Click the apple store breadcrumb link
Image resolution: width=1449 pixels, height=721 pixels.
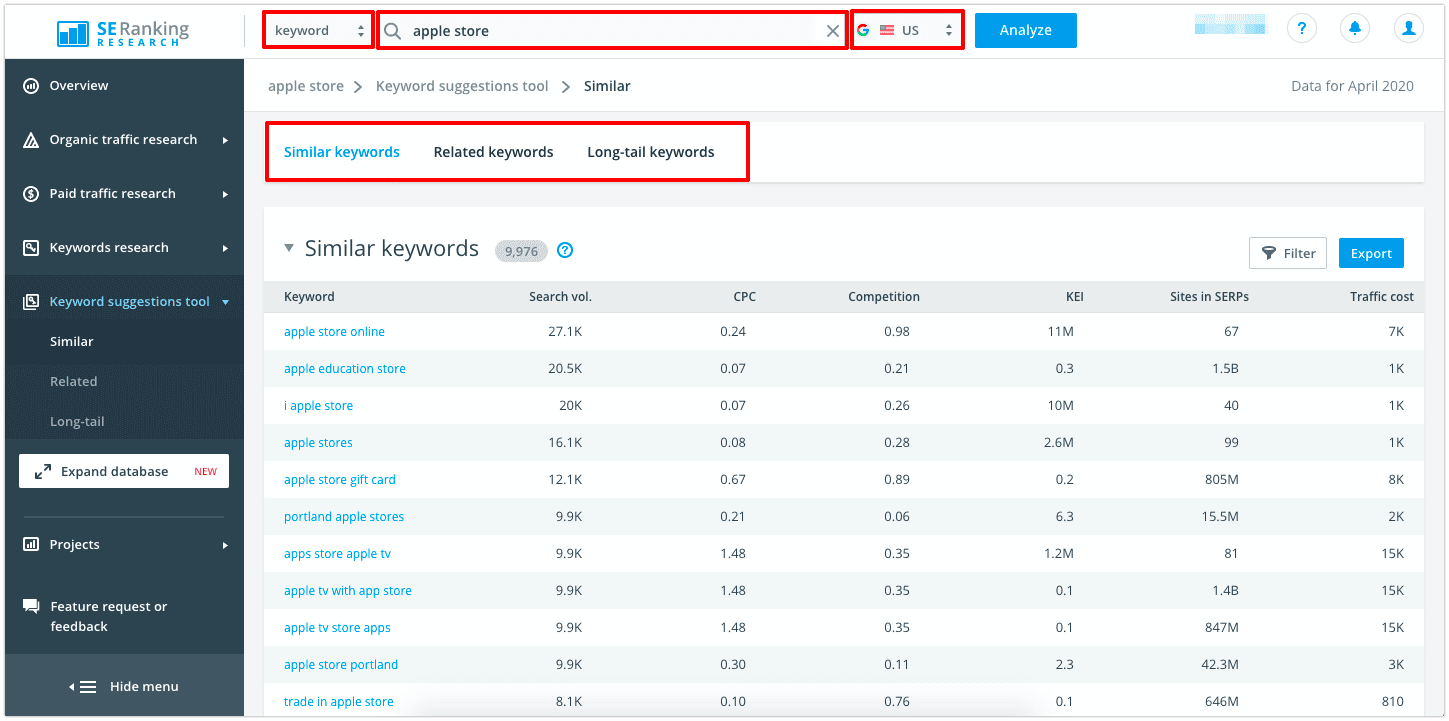[x=306, y=86]
